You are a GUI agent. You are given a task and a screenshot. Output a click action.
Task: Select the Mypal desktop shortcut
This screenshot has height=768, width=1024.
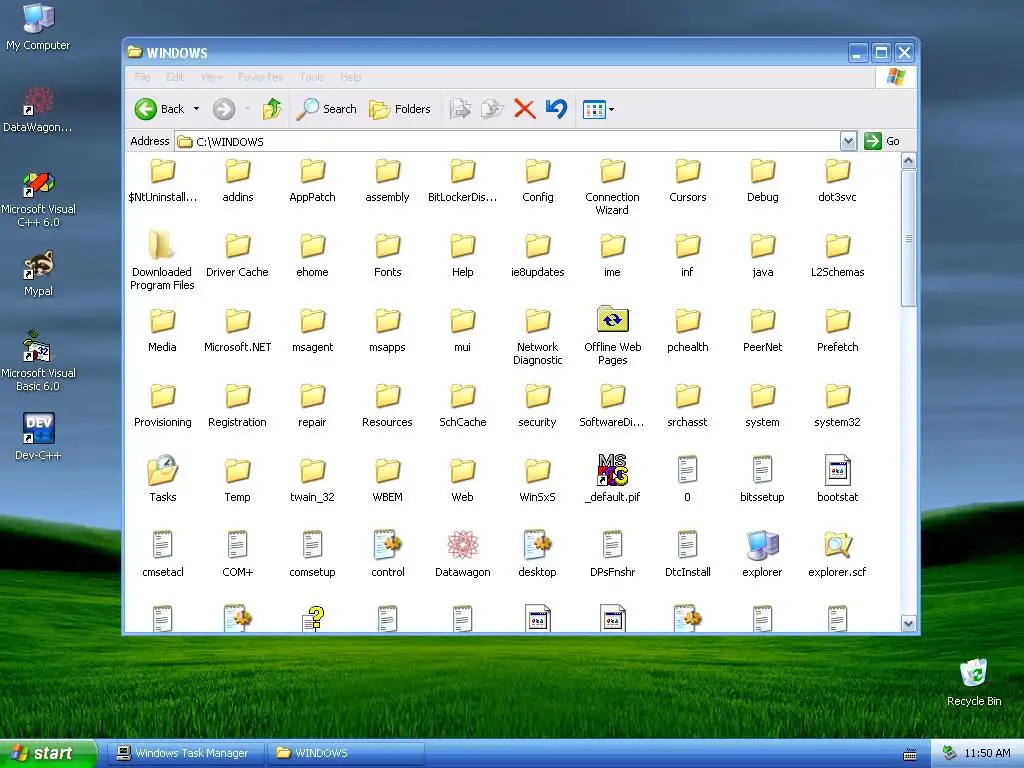tap(38, 273)
